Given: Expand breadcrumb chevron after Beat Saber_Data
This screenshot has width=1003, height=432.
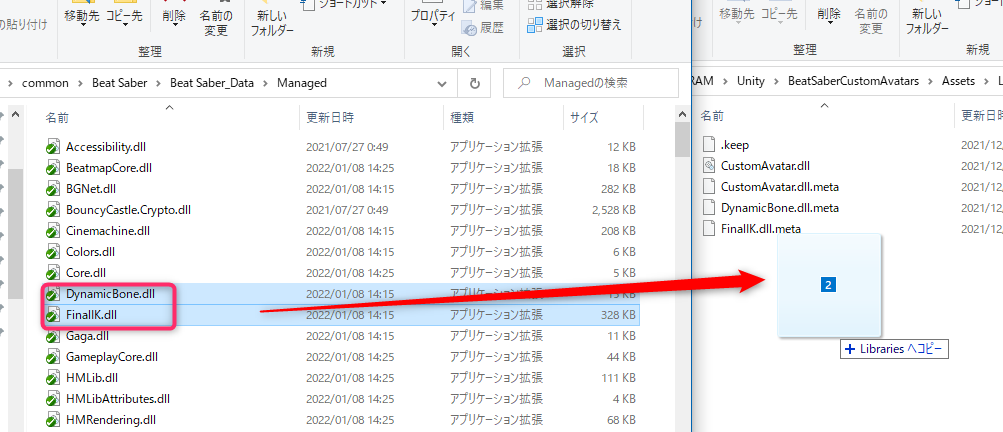Looking at the screenshot, I should coord(265,83).
